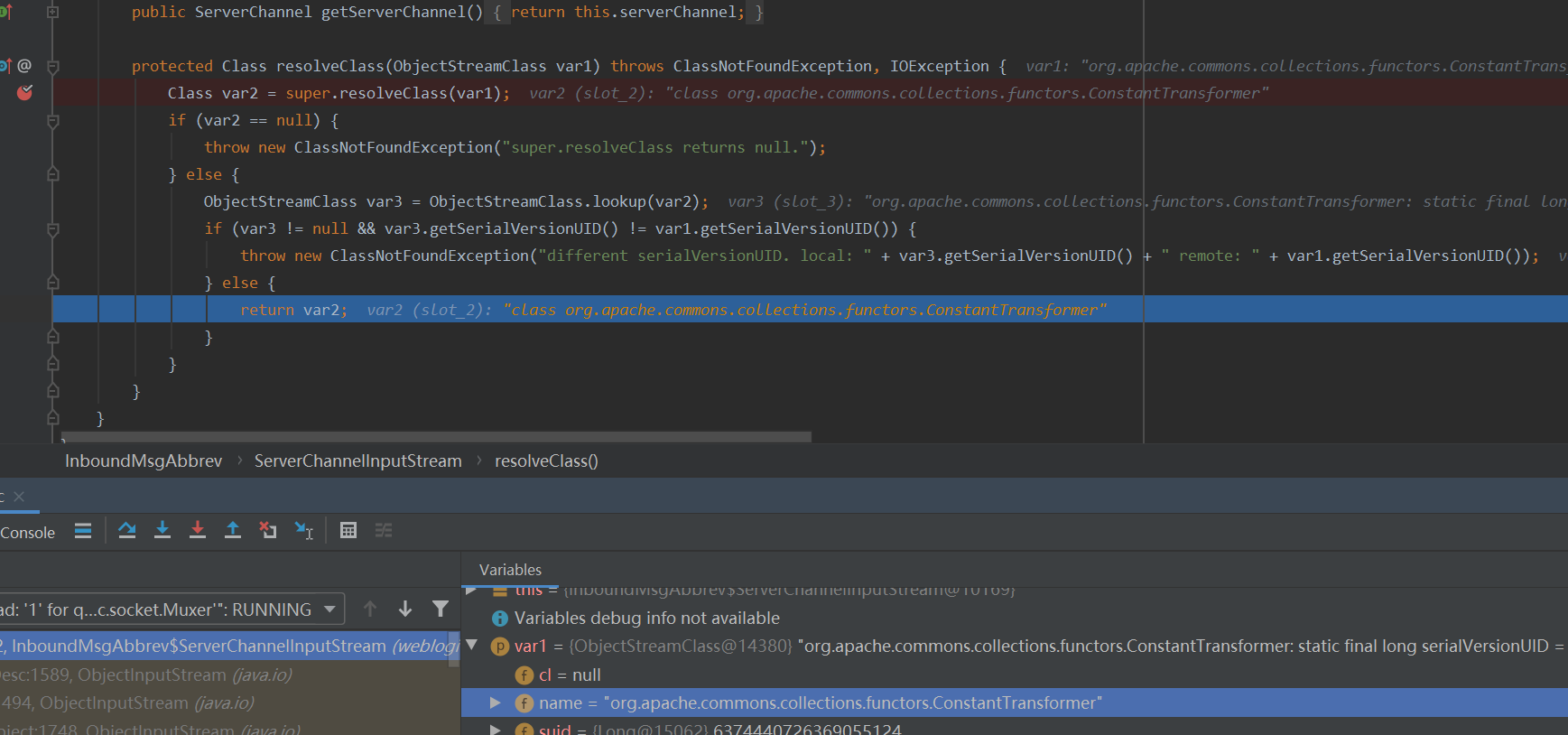Click the f field icon next to cl
Viewport: 1568px width, 735px height.
(524, 675)
